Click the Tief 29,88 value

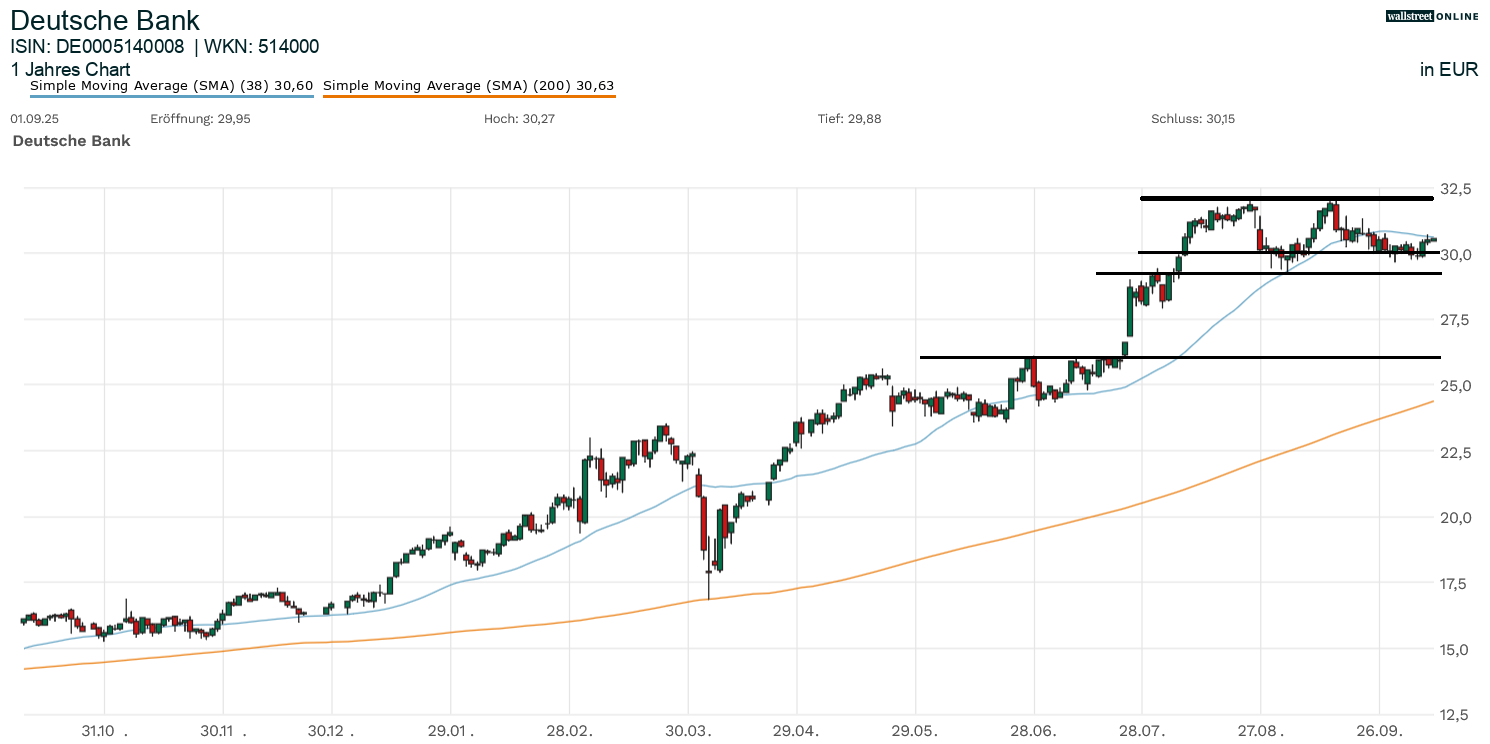click(x=849, y=119)
